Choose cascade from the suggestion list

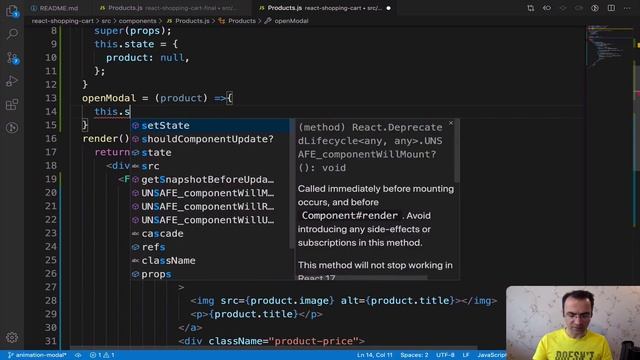210,233
